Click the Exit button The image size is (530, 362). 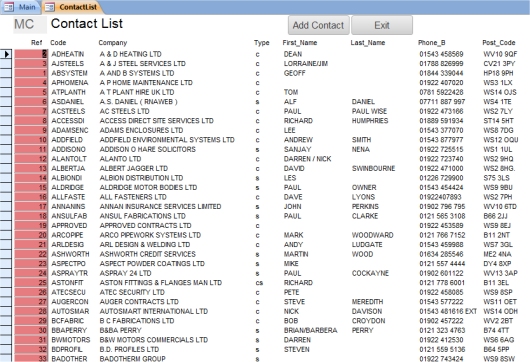click(382, 25)
